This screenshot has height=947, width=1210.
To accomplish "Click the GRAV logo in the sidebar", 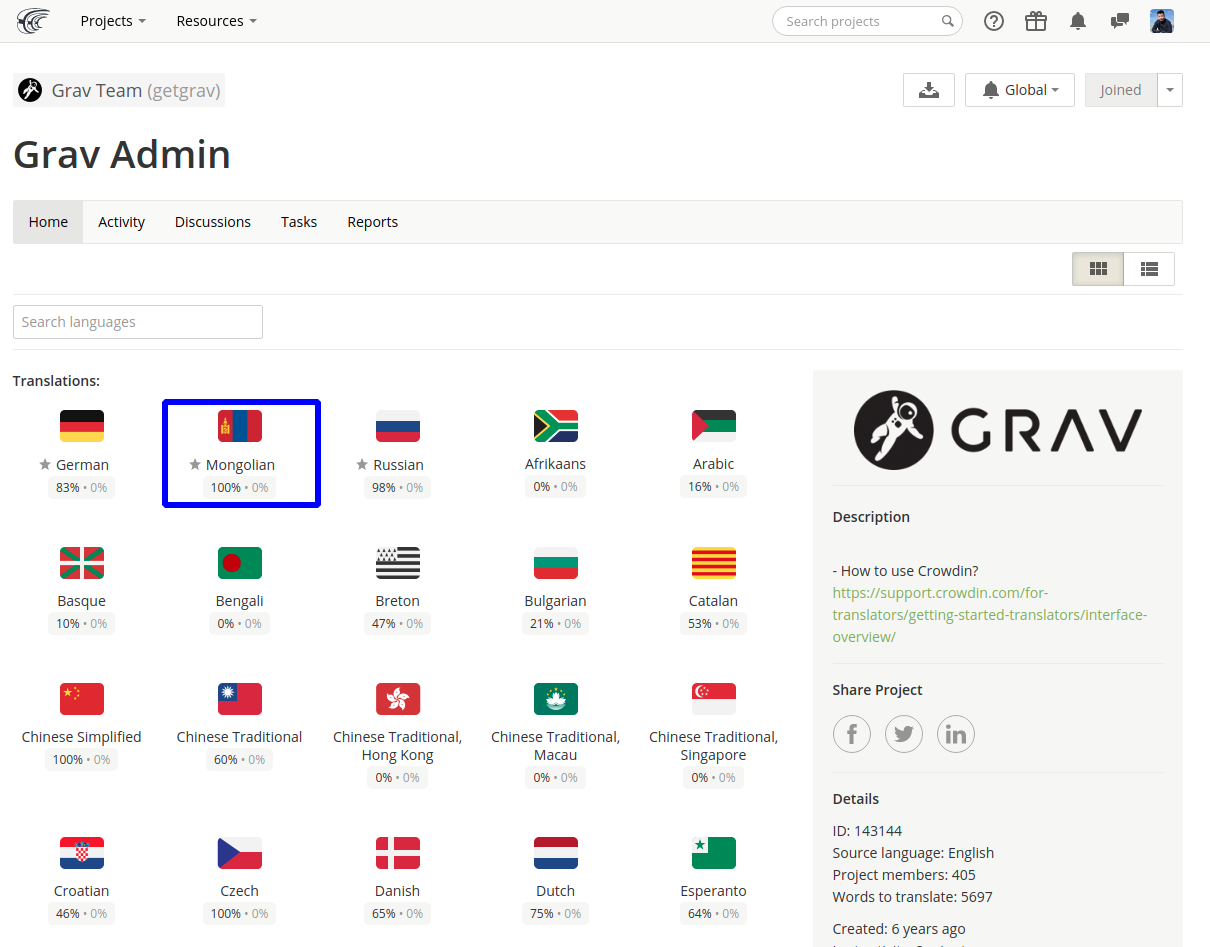I will [x=998, y=430].
